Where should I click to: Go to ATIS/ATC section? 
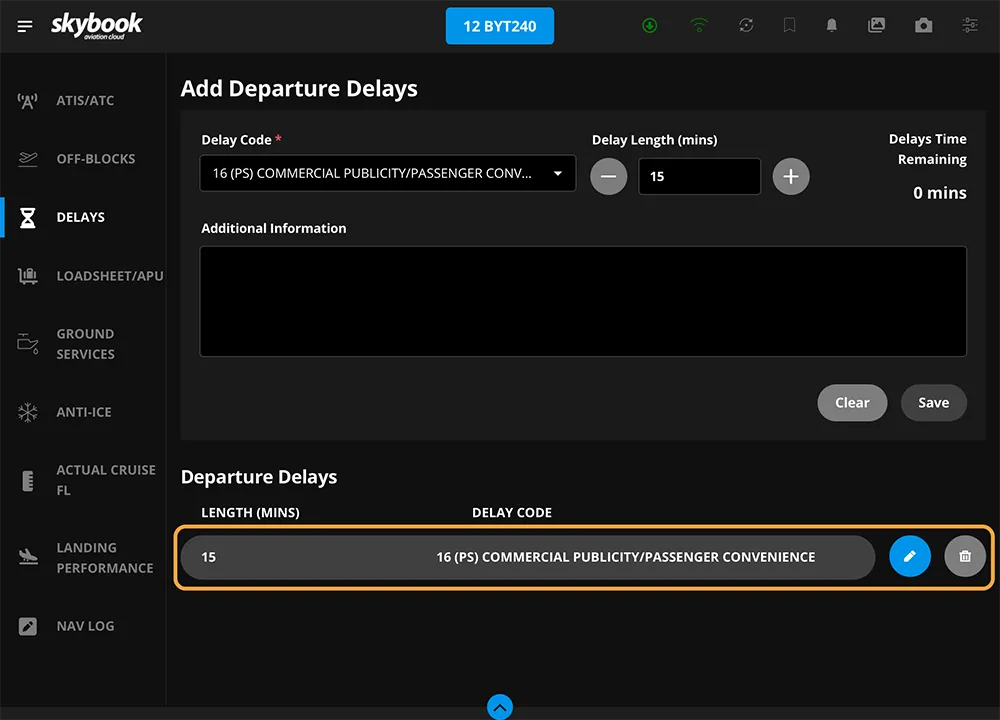coord(84,101)
